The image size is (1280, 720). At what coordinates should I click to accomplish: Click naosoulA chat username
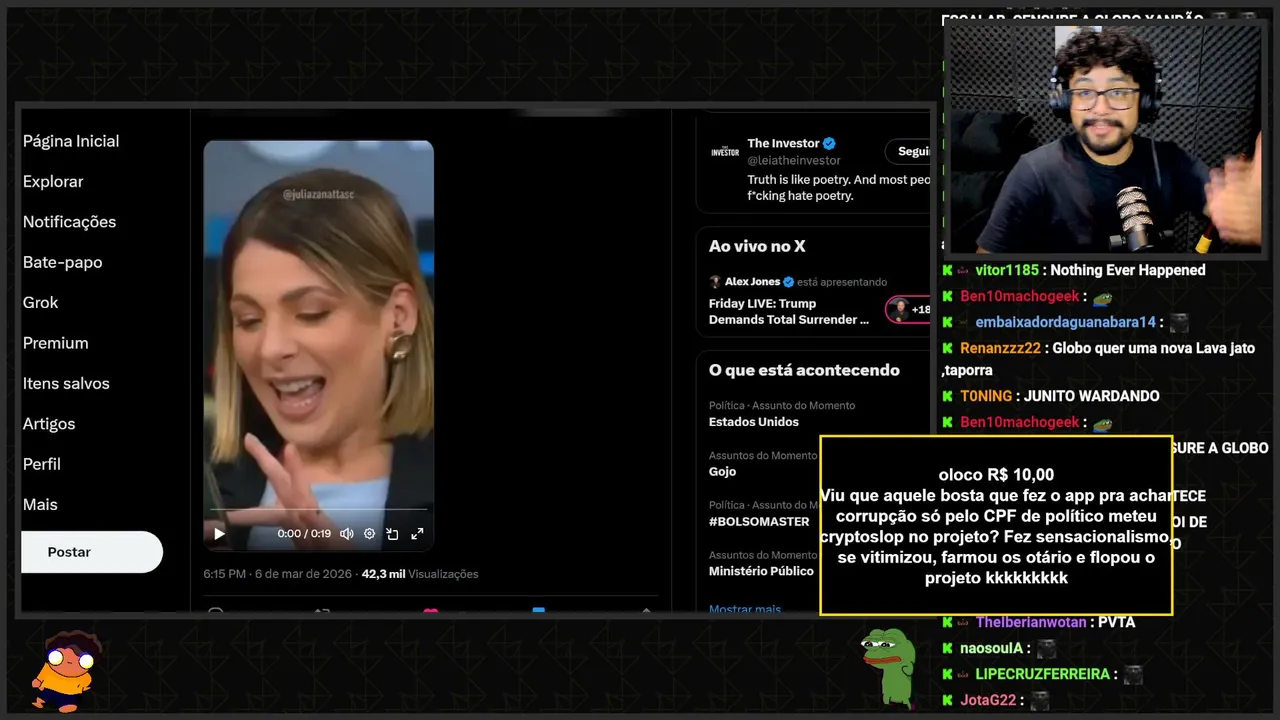click(x=990, y=648)
